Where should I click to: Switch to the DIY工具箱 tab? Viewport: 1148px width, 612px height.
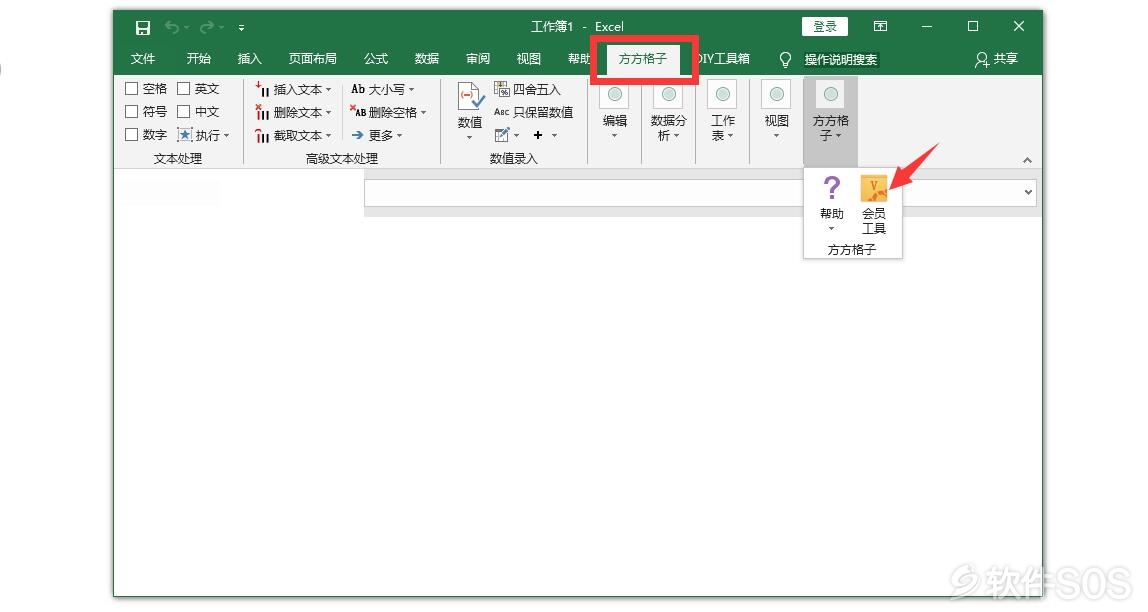click(x=725, y=59)
